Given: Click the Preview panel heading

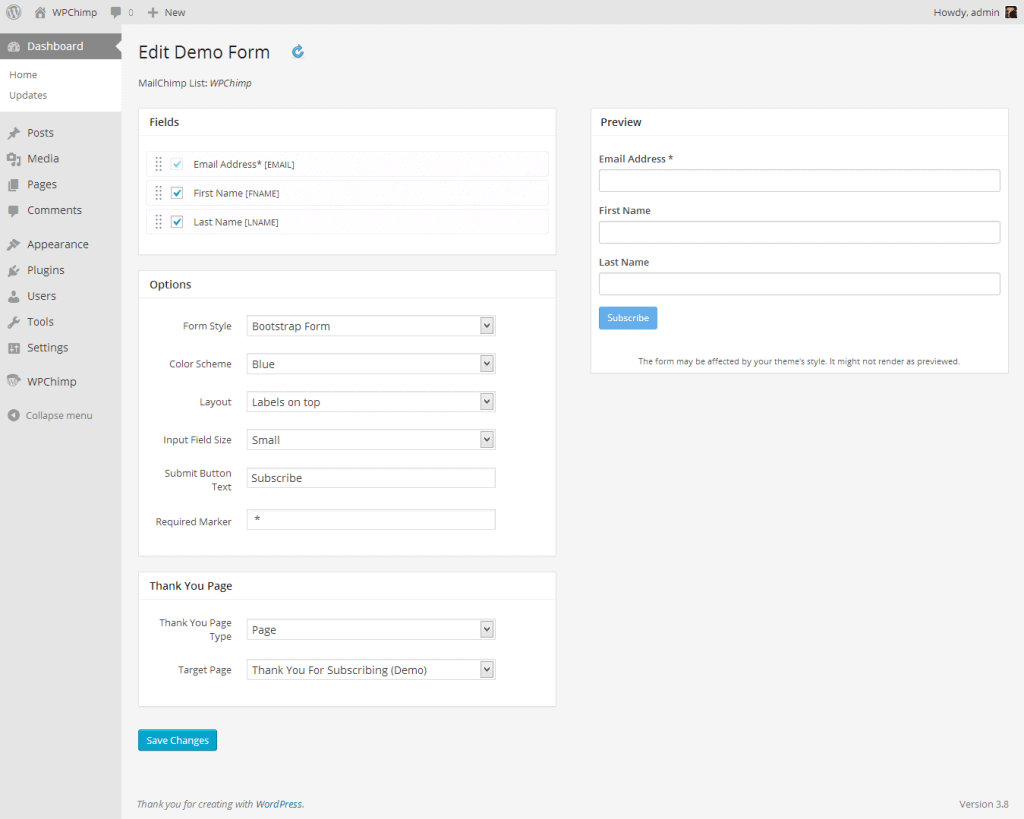Looking at the screenshot, I should [x=621, y=122].
